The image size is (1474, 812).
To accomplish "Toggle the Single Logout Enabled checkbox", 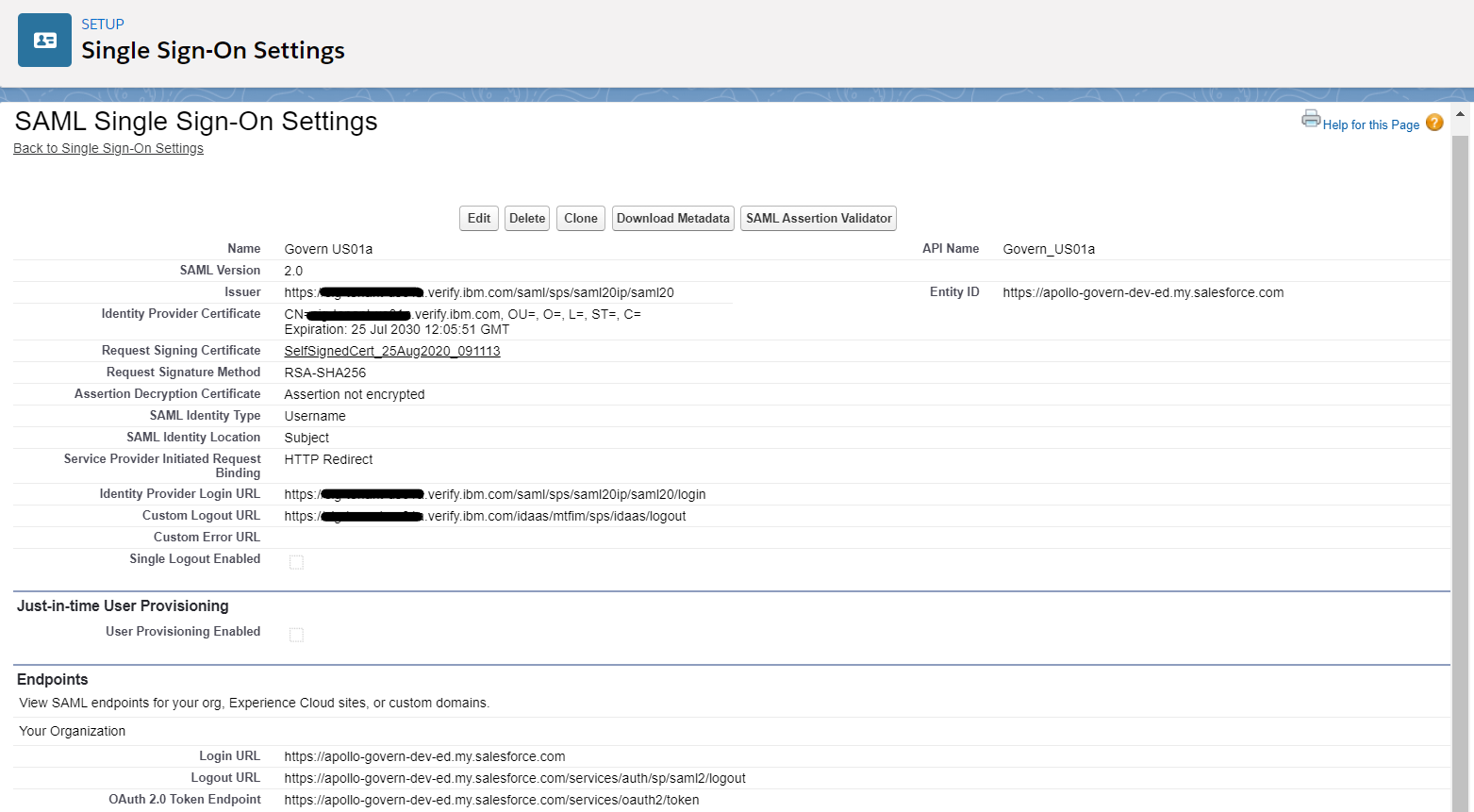I will 296,562.
